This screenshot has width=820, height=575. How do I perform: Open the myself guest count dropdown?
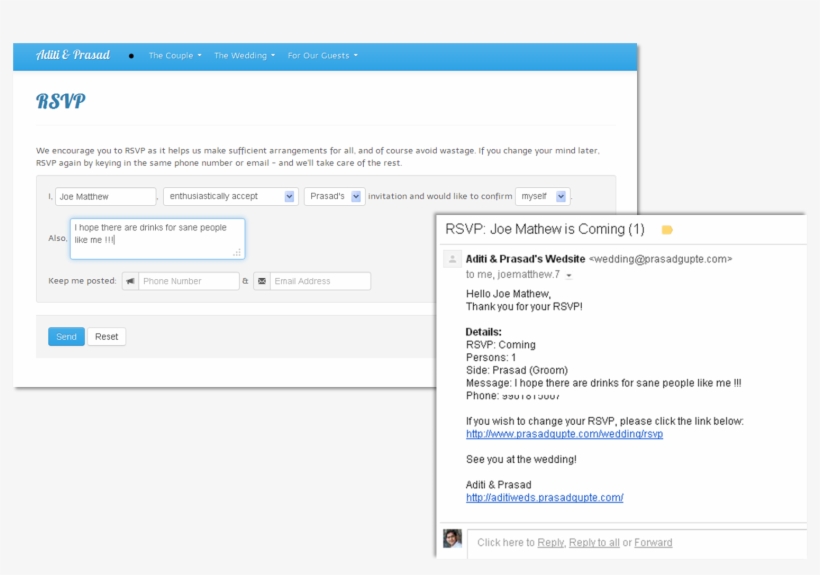click(543, 197)
